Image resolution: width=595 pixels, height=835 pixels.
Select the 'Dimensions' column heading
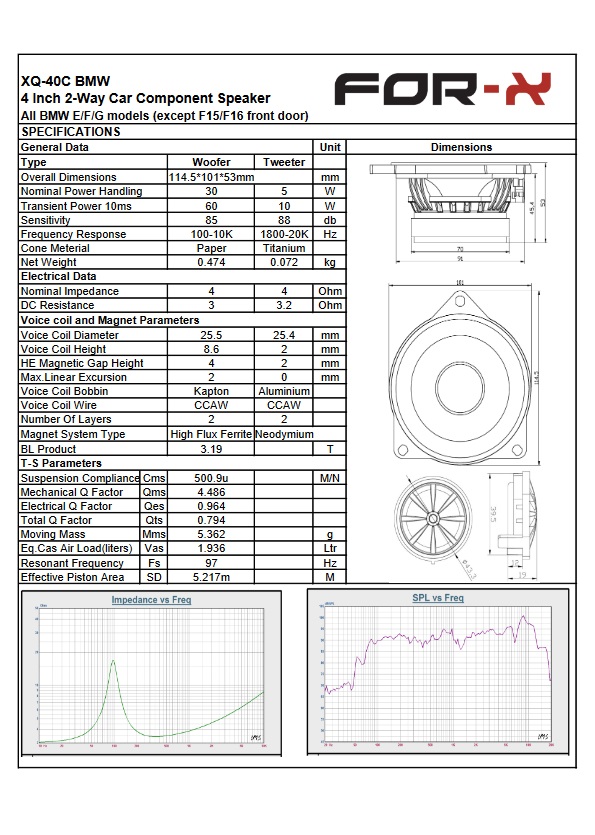461,147
